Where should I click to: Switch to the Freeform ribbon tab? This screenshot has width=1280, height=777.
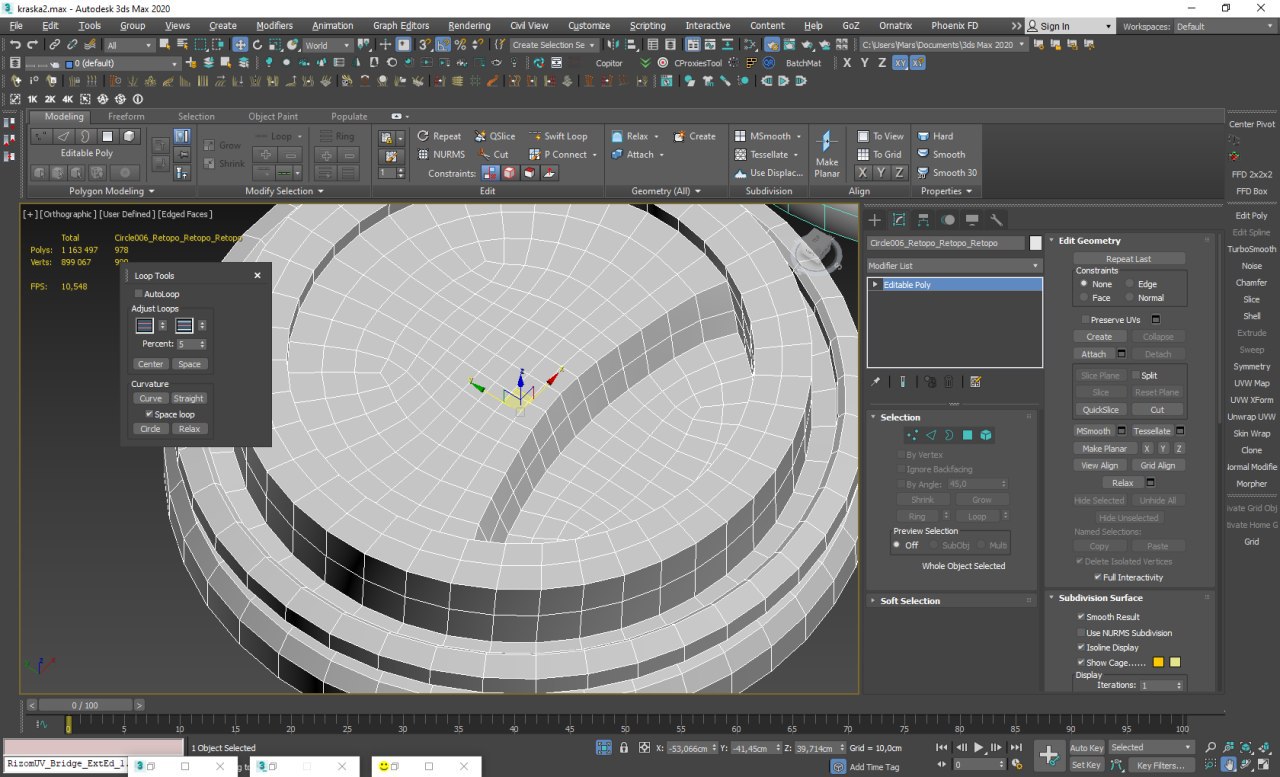126,116
